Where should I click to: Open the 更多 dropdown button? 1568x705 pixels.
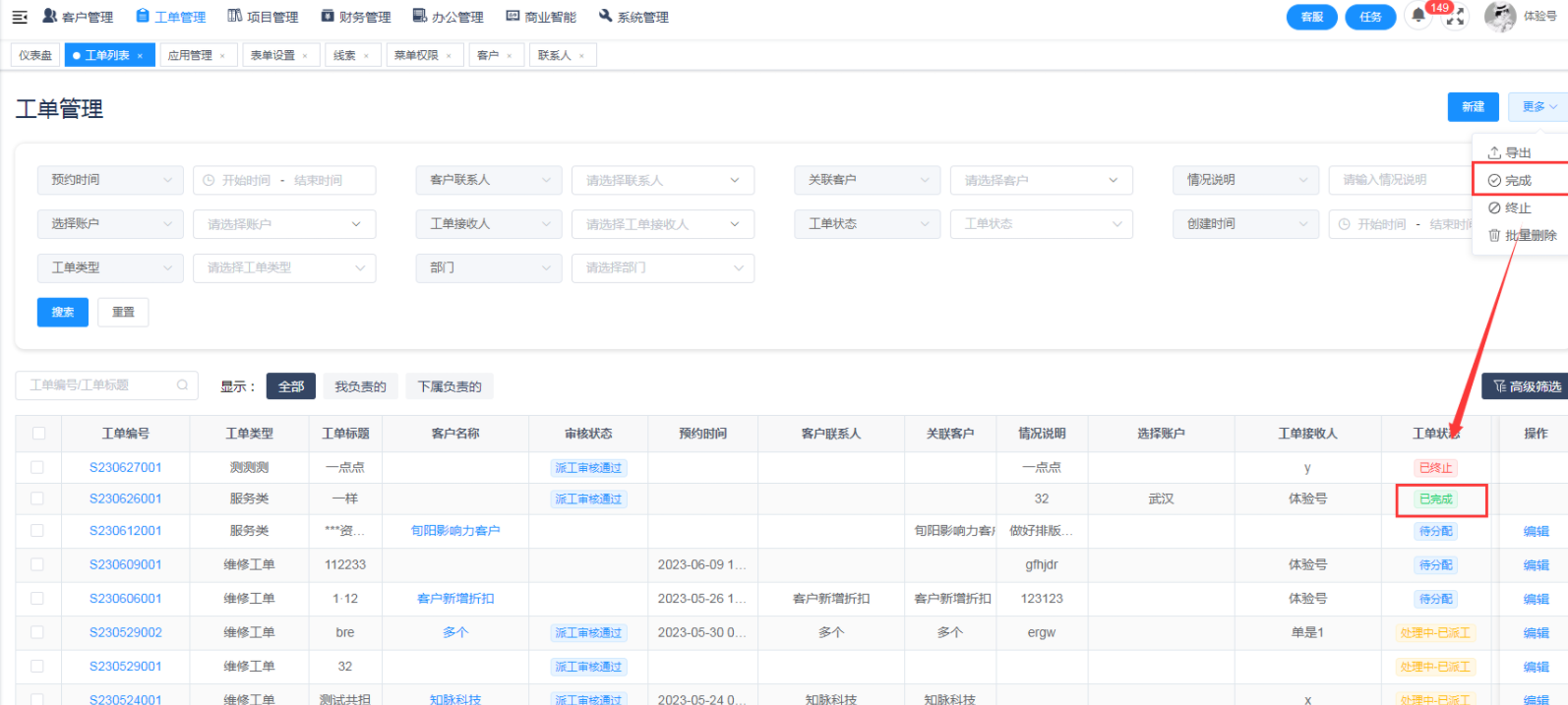click(1538, 107)
